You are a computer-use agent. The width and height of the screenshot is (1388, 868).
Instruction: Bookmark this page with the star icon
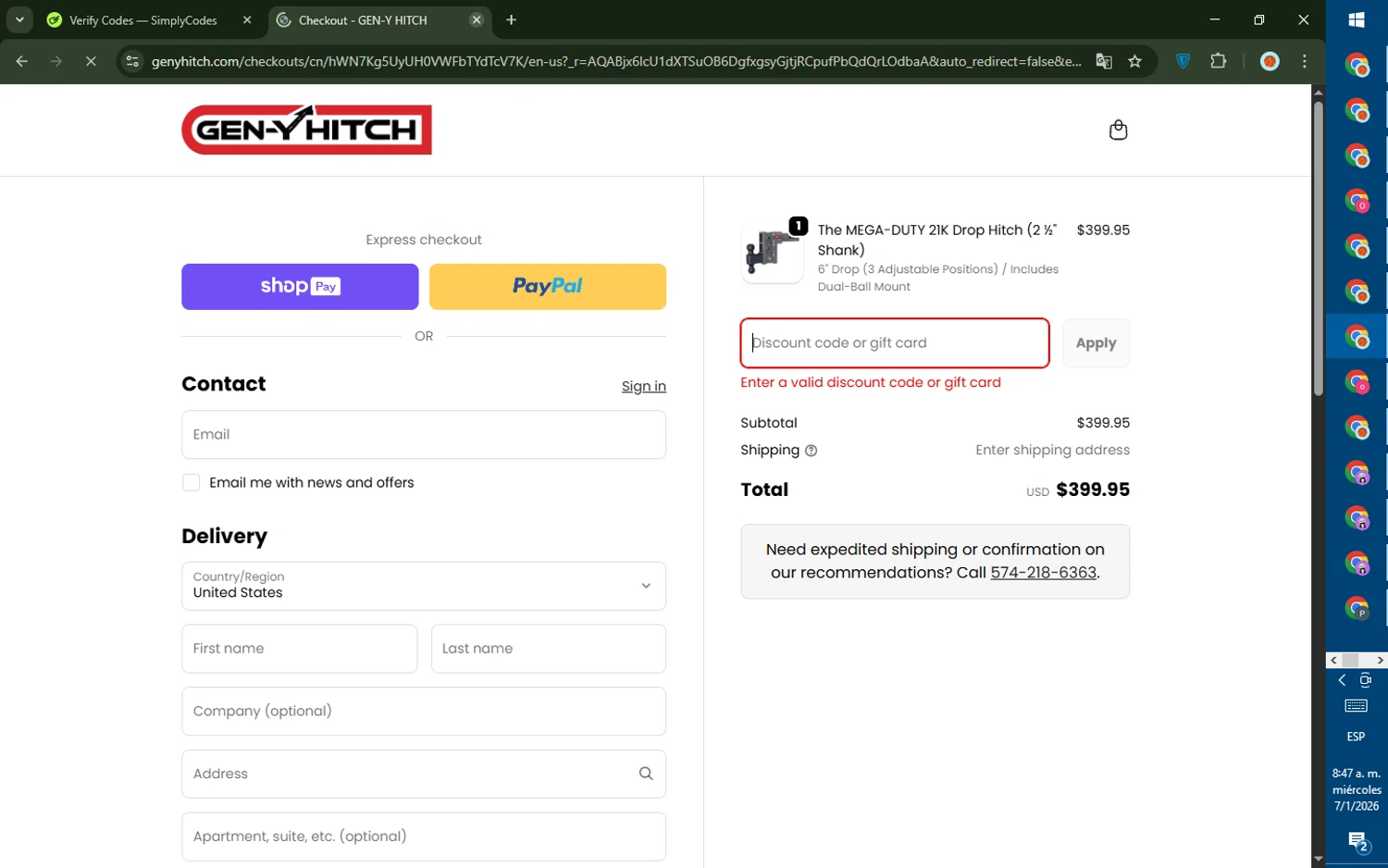point(1135,61)
